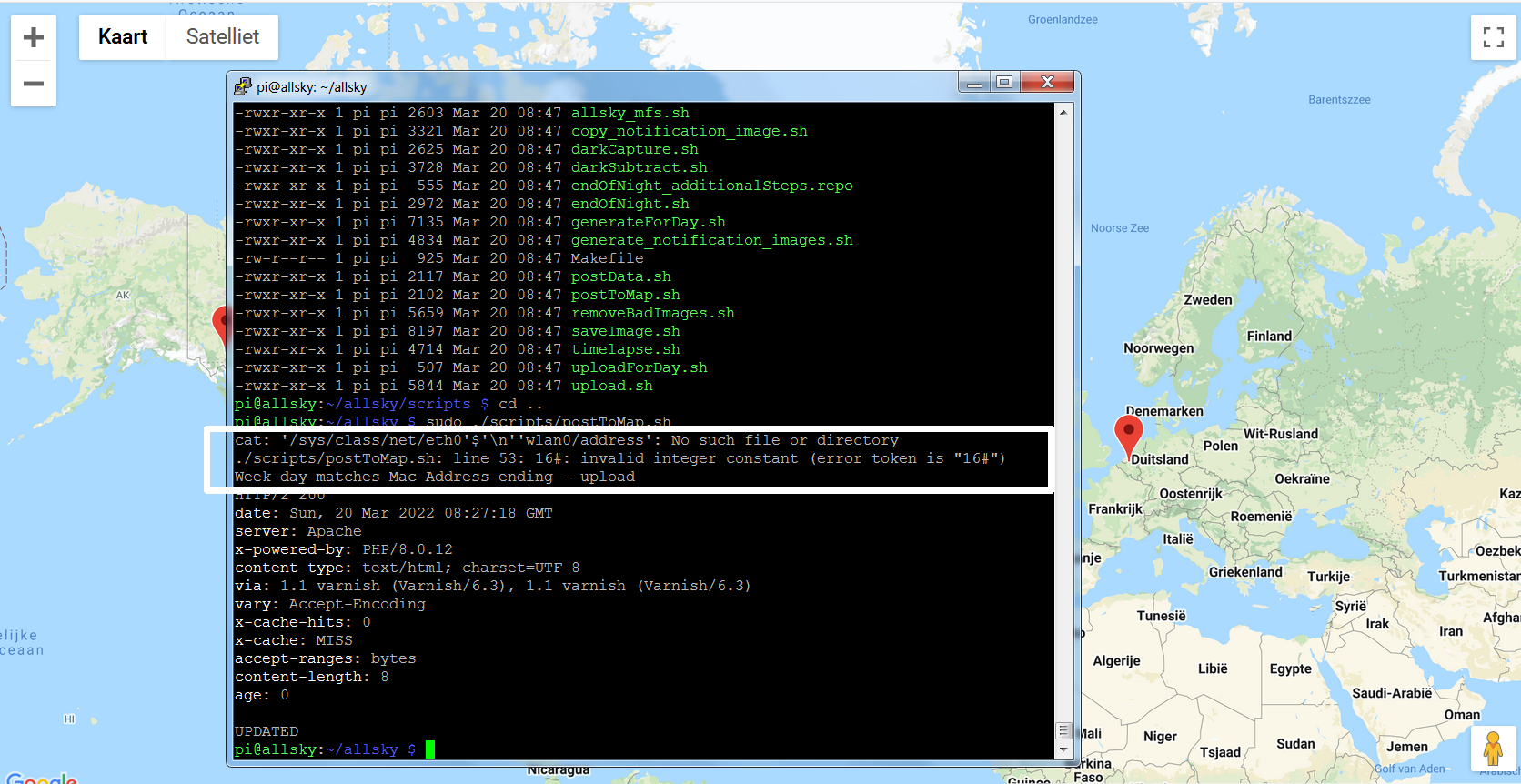
Task: Click the Zweden label on map
Action: tap(1208, 300)
